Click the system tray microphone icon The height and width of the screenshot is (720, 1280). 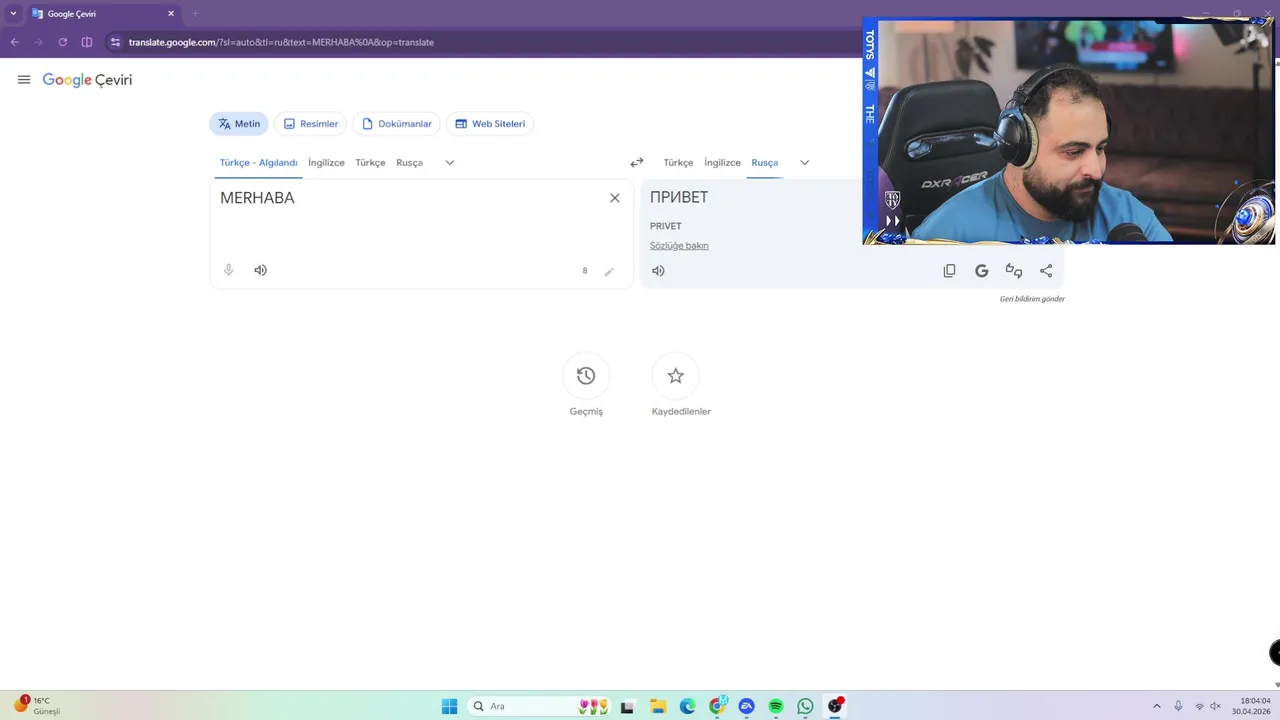click(x=1179, y=706)
